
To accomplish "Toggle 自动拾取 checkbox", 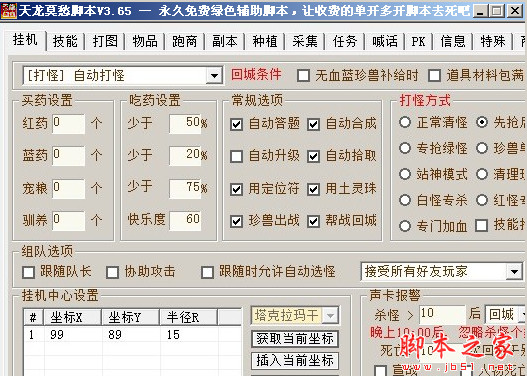I will click(313, 156).
